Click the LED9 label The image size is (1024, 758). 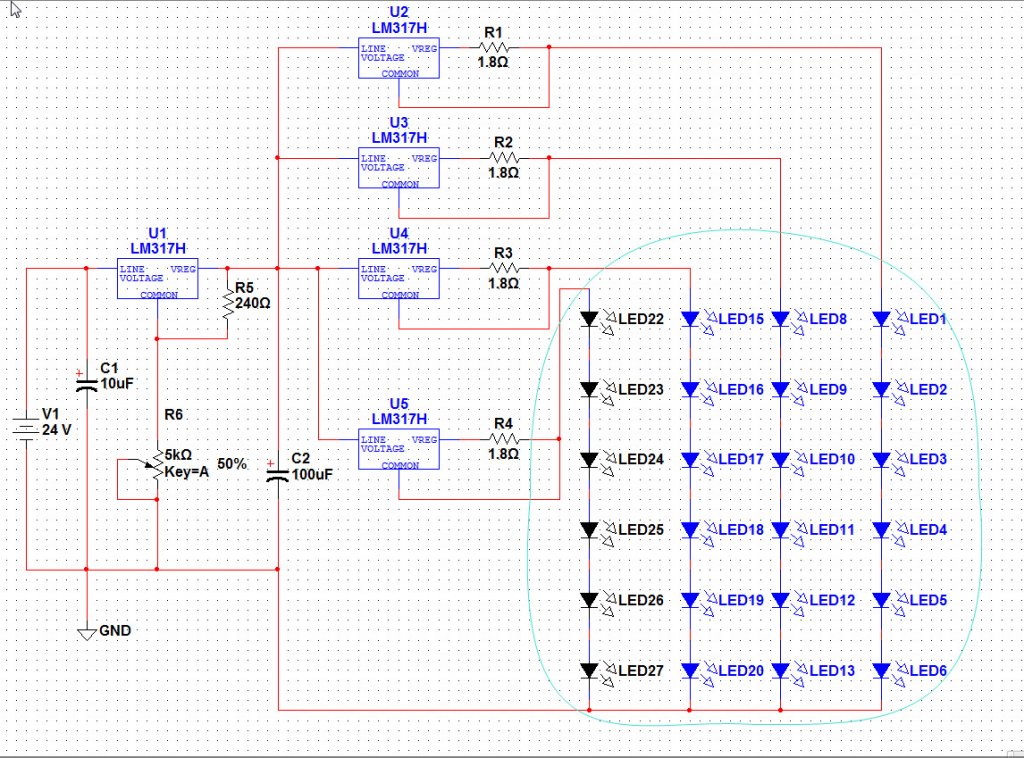[x=828, y=390]
